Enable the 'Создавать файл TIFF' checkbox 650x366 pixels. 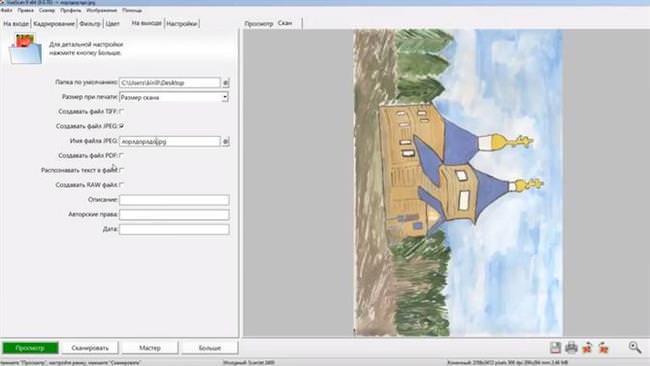pyautogui.click(x=121, y=111)
